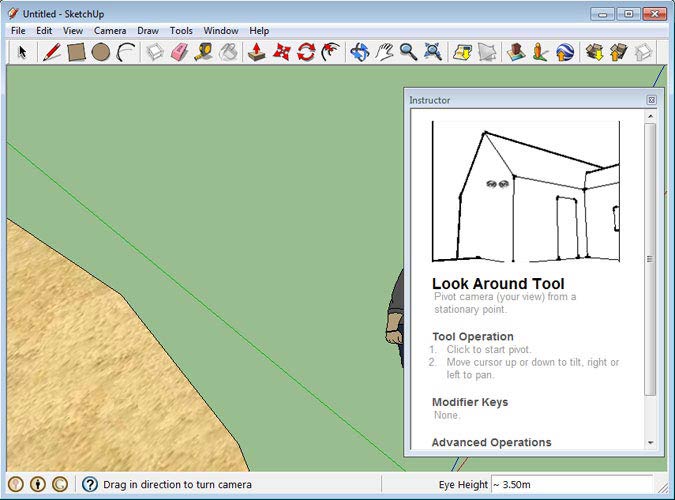Viewport: 675px width, 500px height.
Task: Select the Arc tool
Action: [126, 51]
